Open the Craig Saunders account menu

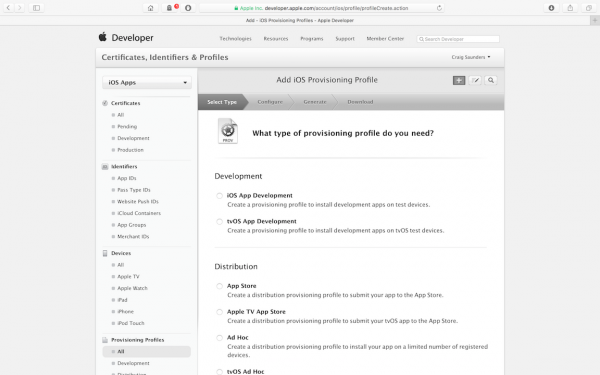tap(471, 57)
